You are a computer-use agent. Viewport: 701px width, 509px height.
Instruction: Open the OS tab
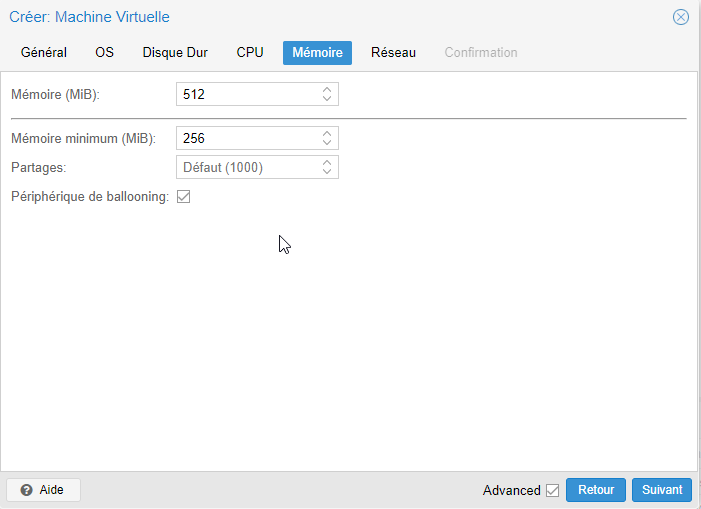pos(105,53)
